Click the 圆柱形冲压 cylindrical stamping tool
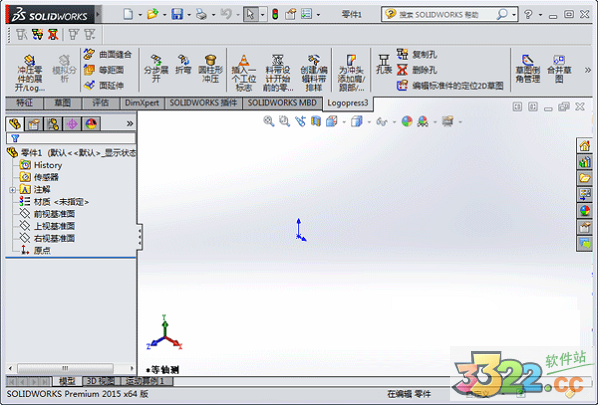 coord(210,69)
